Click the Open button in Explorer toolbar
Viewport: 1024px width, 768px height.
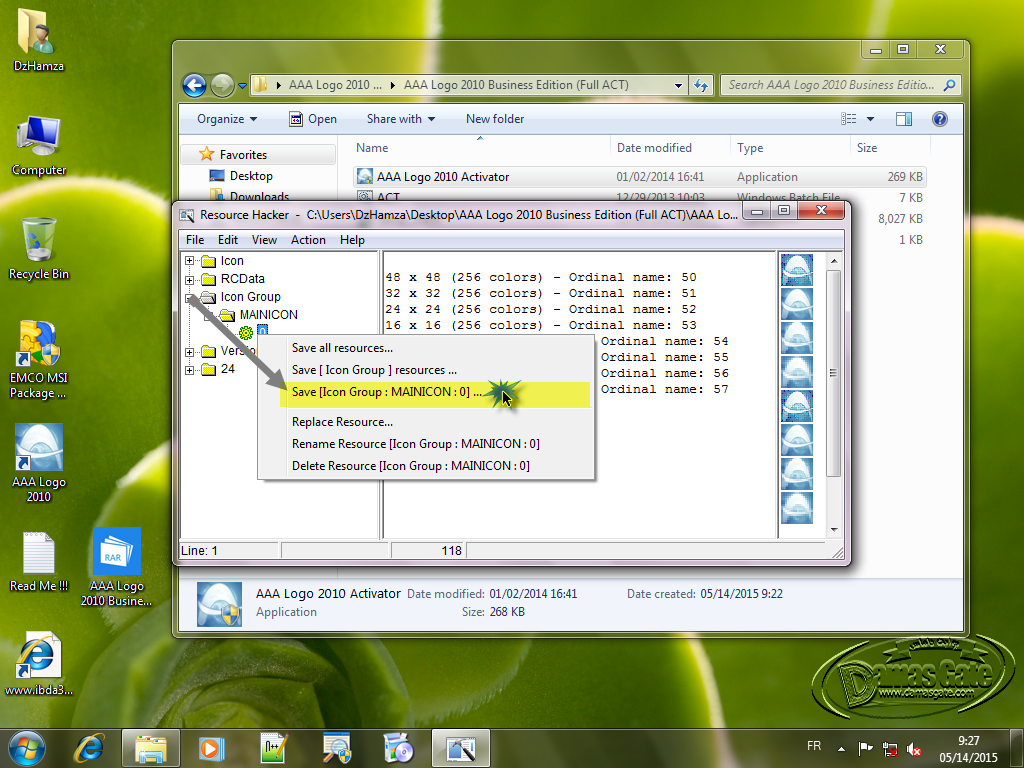[x=313, y=119]
